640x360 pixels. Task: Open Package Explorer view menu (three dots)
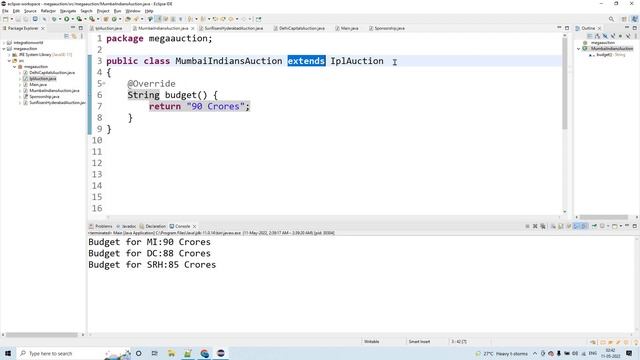[81, 36]
